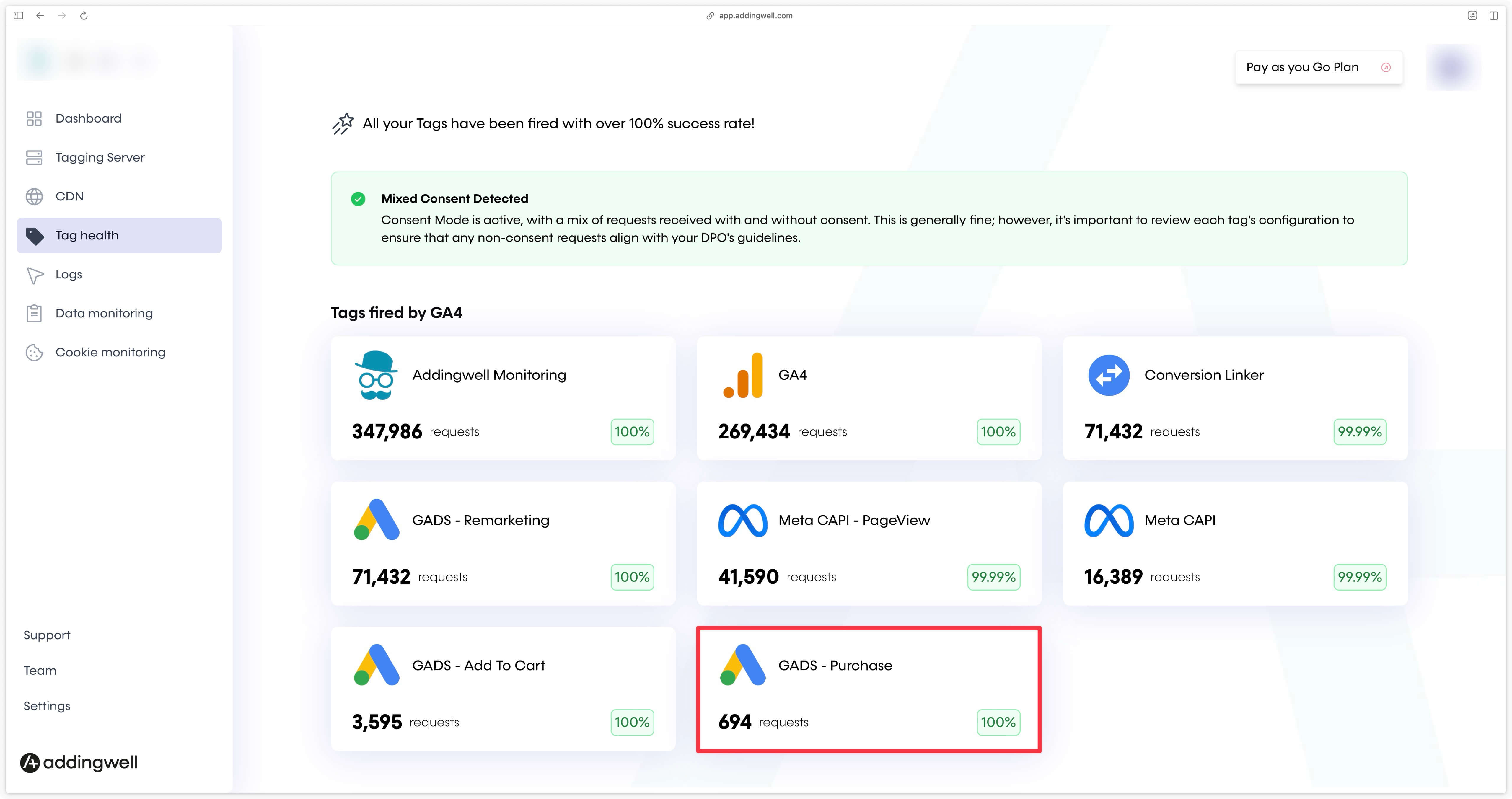
Task: Go back with the browser back arrow
Action: click(x=40, y=16)
